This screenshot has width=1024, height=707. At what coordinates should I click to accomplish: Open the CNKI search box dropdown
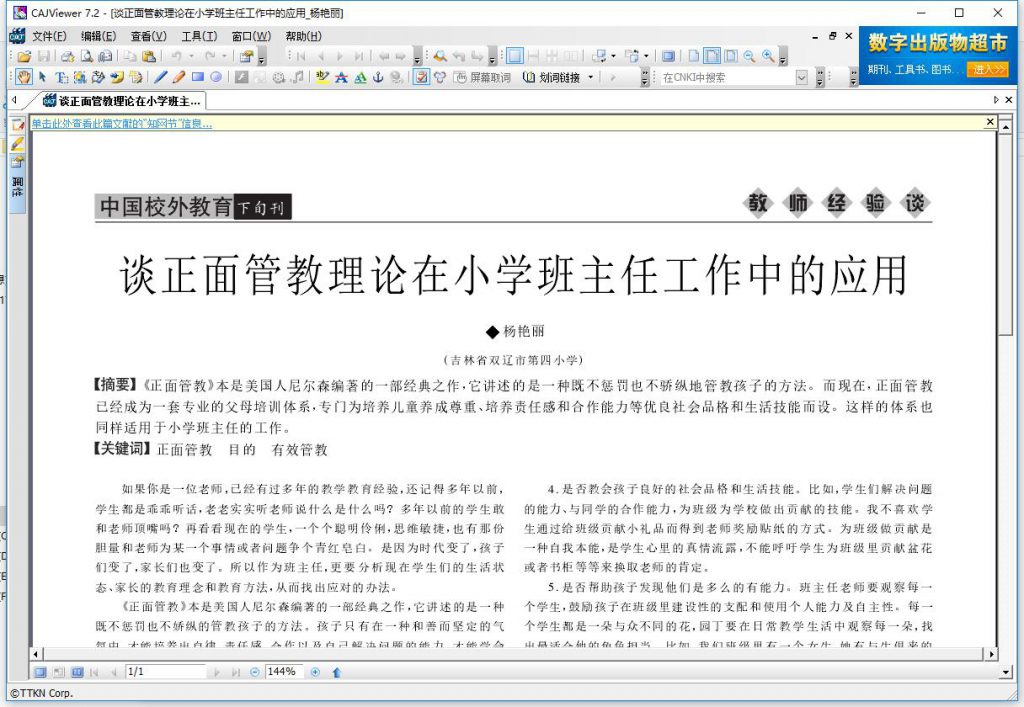[801, 77]
